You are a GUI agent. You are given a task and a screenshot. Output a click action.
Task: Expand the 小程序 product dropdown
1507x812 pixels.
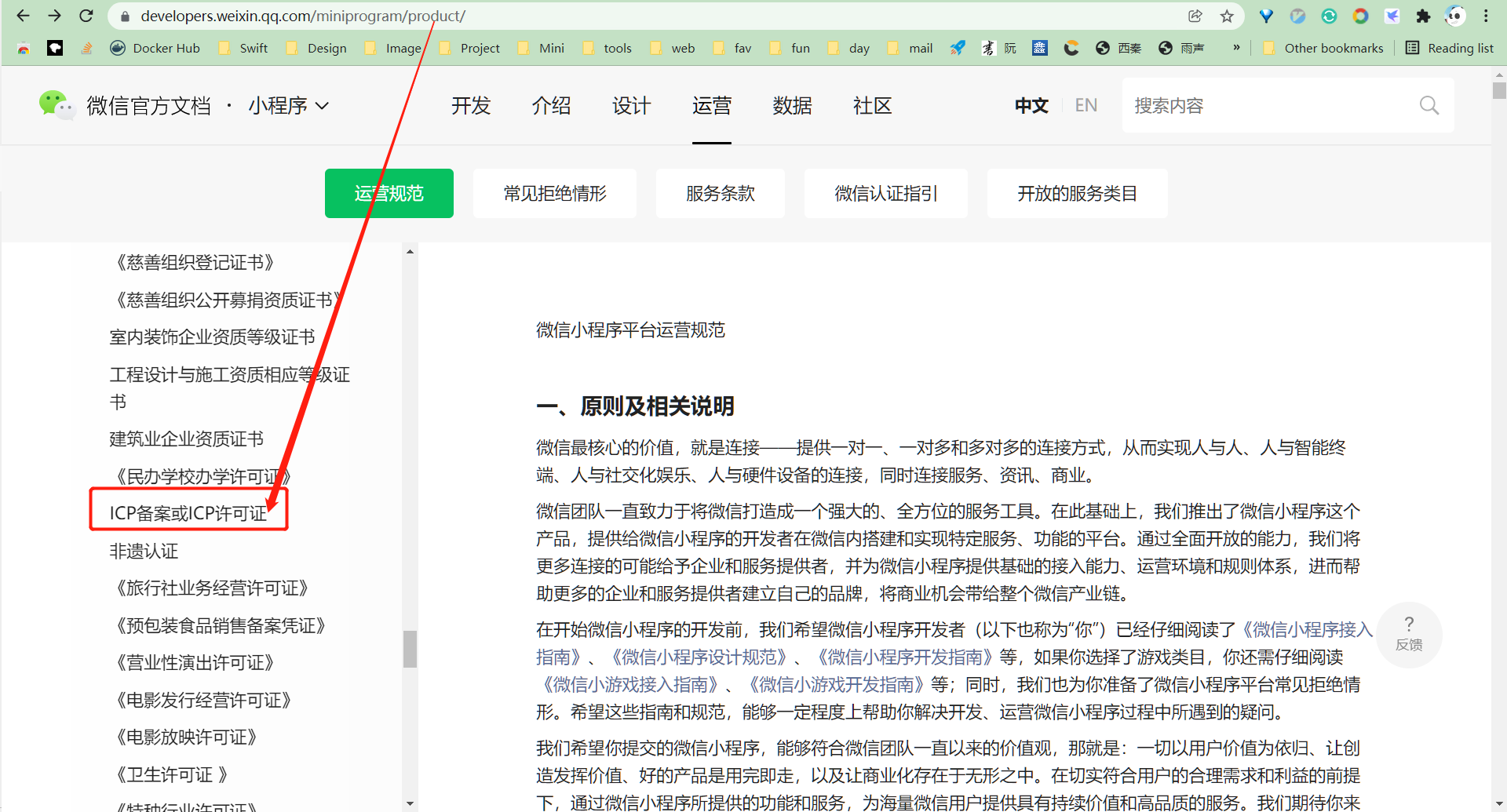[288, 105]
